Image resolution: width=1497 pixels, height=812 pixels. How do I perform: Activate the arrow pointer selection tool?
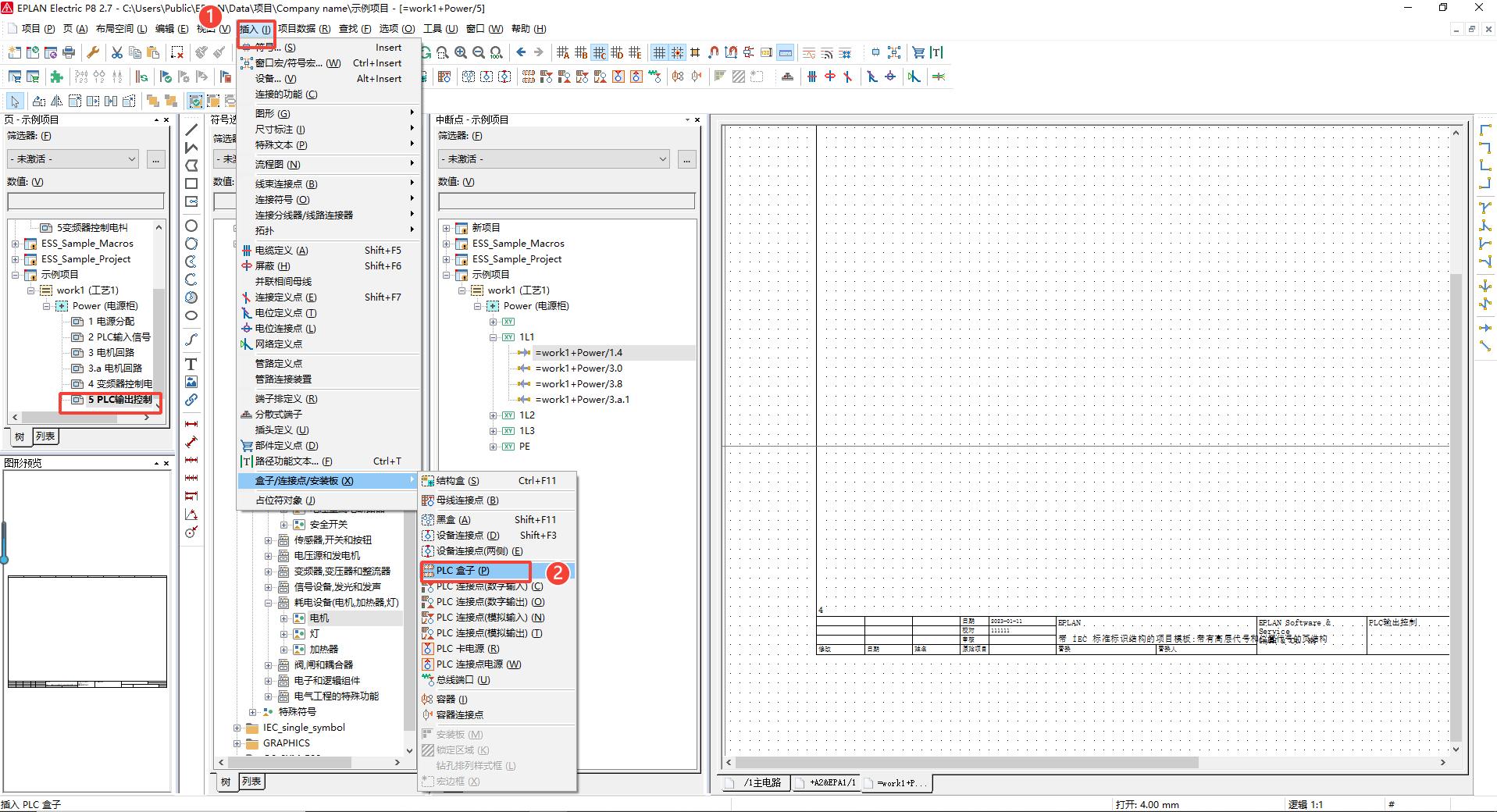(15, 101)
